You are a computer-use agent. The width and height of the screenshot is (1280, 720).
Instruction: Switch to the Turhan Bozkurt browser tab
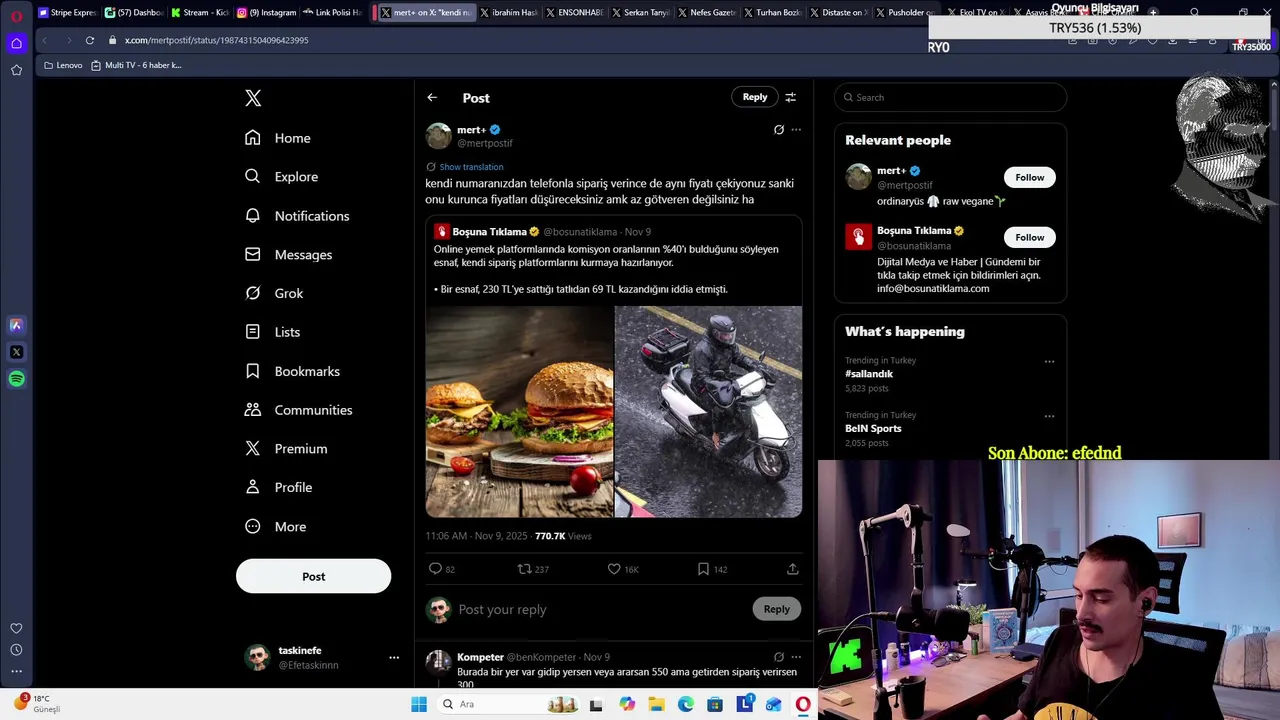[x=771, y=13]
